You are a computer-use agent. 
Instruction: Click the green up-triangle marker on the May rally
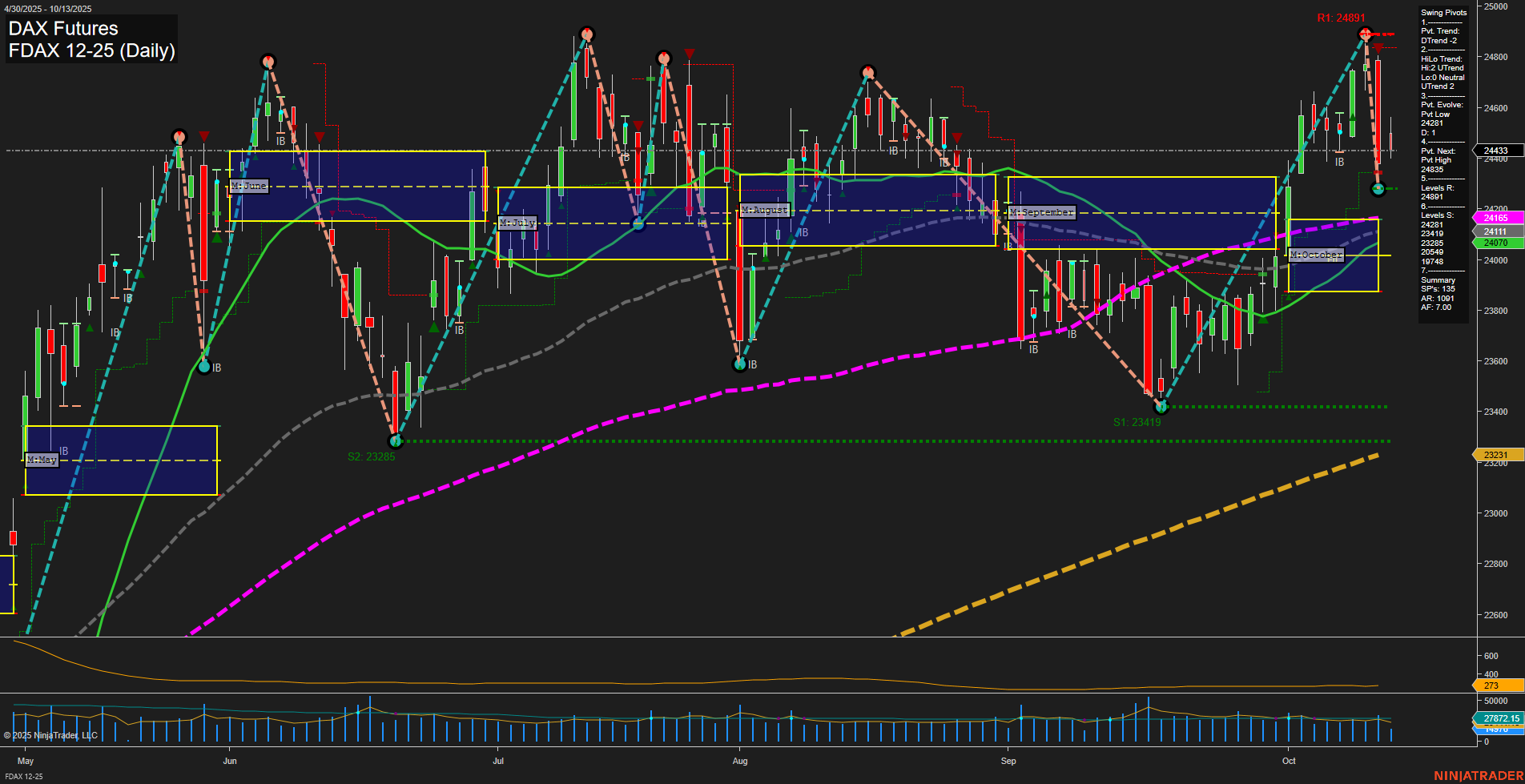(88, 329)
